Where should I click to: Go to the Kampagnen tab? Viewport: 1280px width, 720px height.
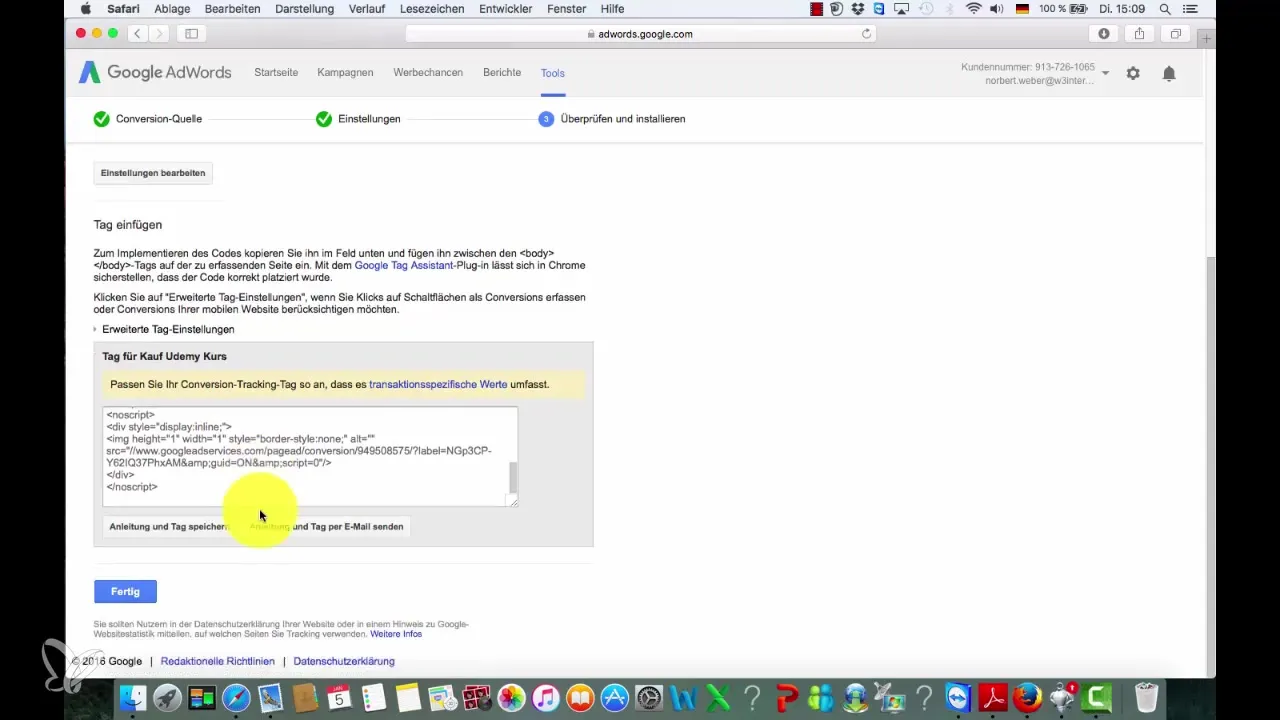pyautogui.click(x=345, y=73)
